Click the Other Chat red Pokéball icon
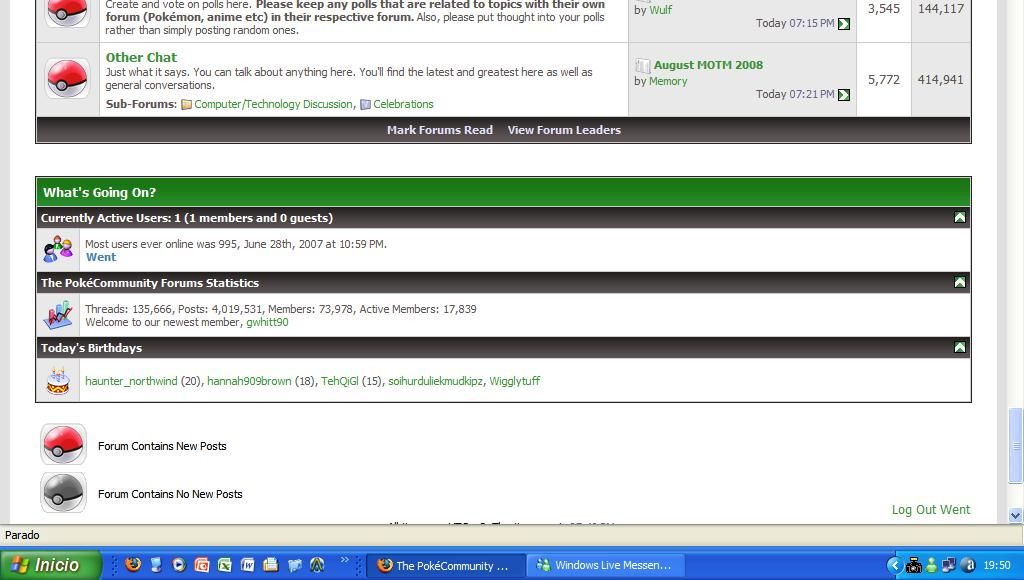Viewport: 1024px width, 580px height. (x=67, y=78)
